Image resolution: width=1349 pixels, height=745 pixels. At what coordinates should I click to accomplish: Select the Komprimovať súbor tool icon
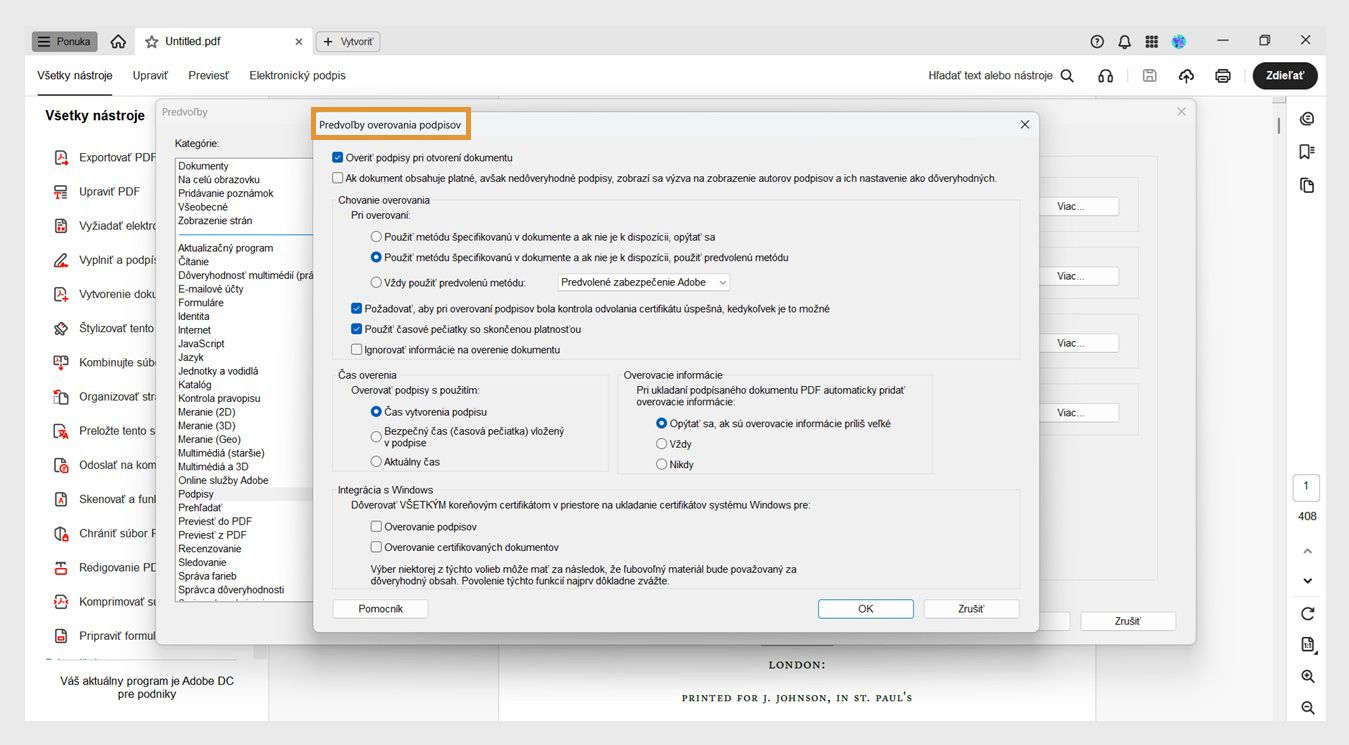tap(61, 602)
